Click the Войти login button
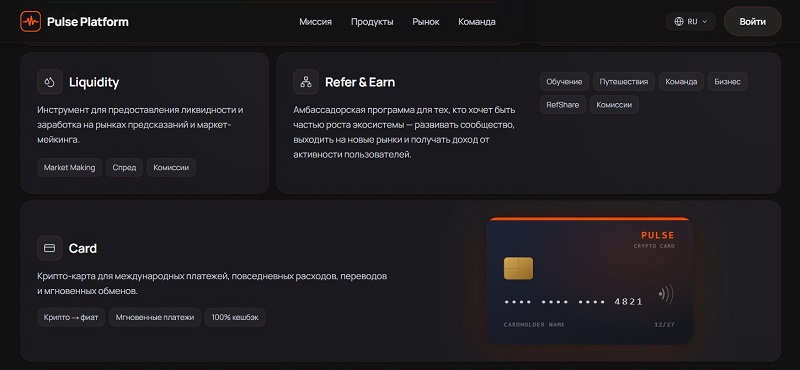Image resolution: width=800 pixels, height=370 pixels. click(753, 21)
